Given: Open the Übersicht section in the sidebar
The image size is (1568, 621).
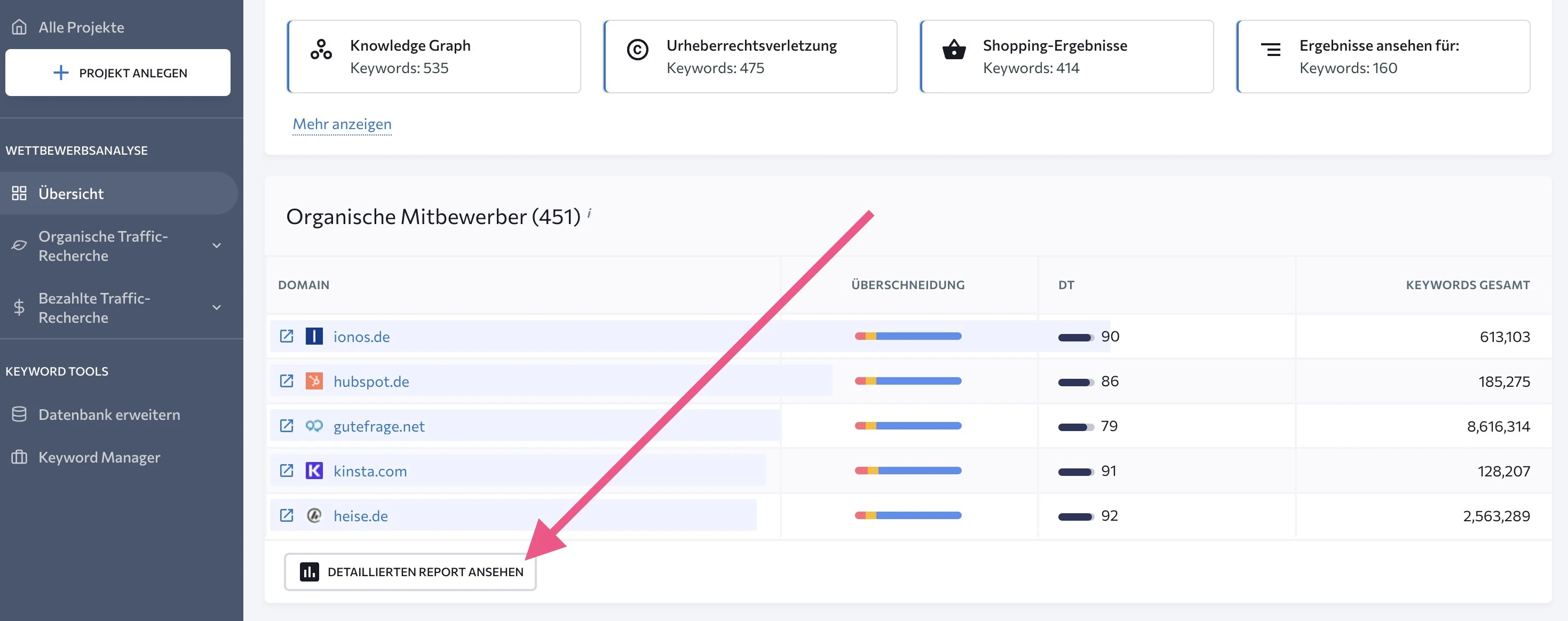Looking at the screenshot, I should pyautogui.click(x=70, y=193).
